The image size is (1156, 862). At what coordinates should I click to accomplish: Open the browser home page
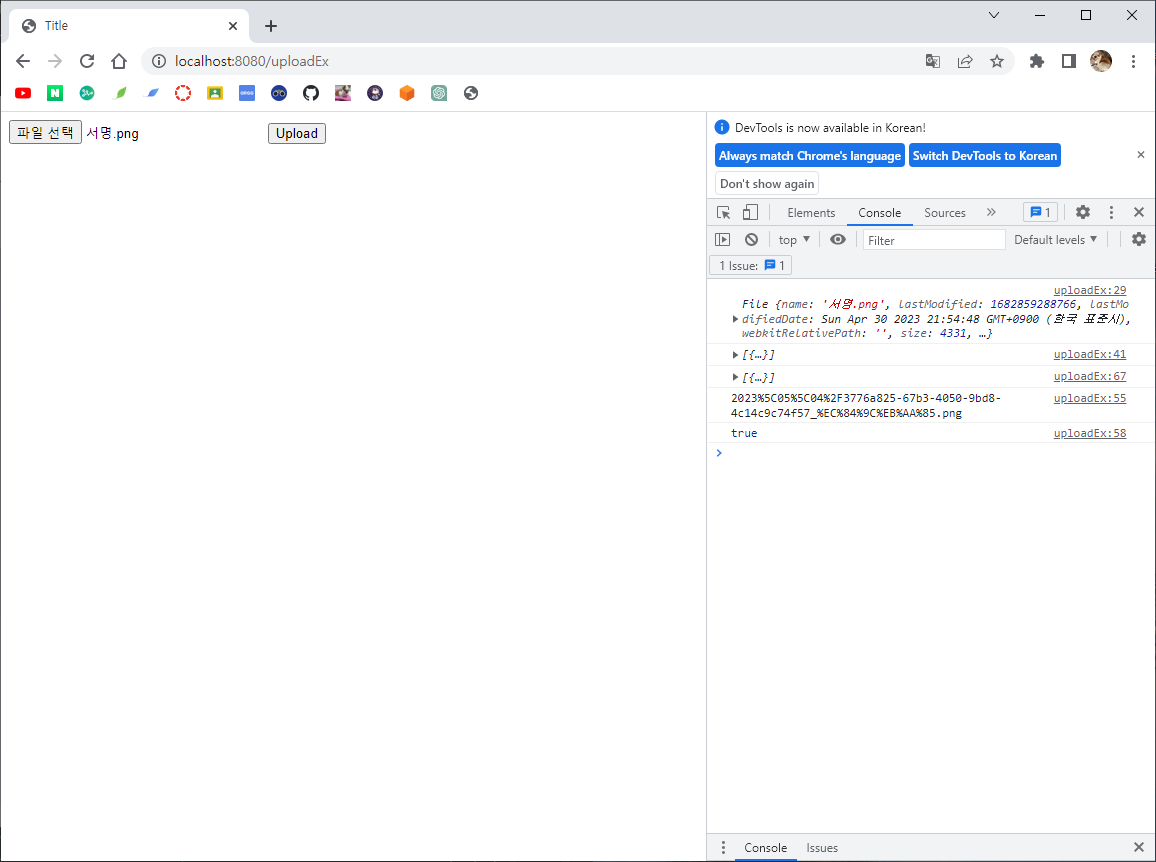pos(119,61)
